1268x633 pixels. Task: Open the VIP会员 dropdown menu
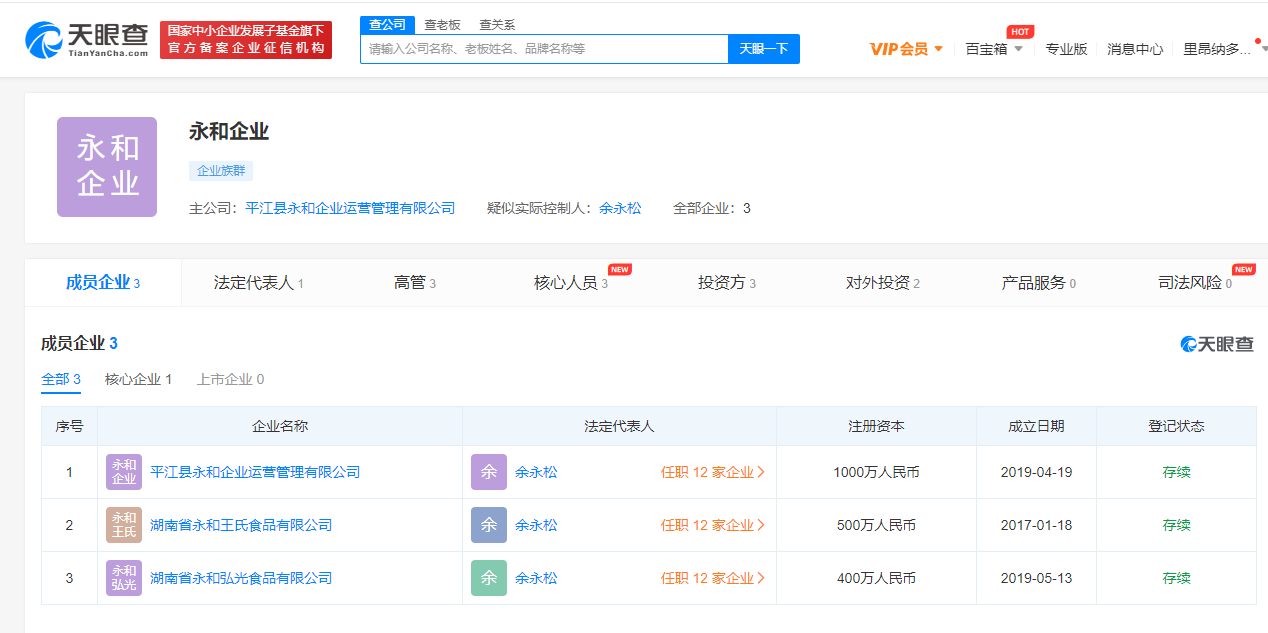tap(906, 49)
